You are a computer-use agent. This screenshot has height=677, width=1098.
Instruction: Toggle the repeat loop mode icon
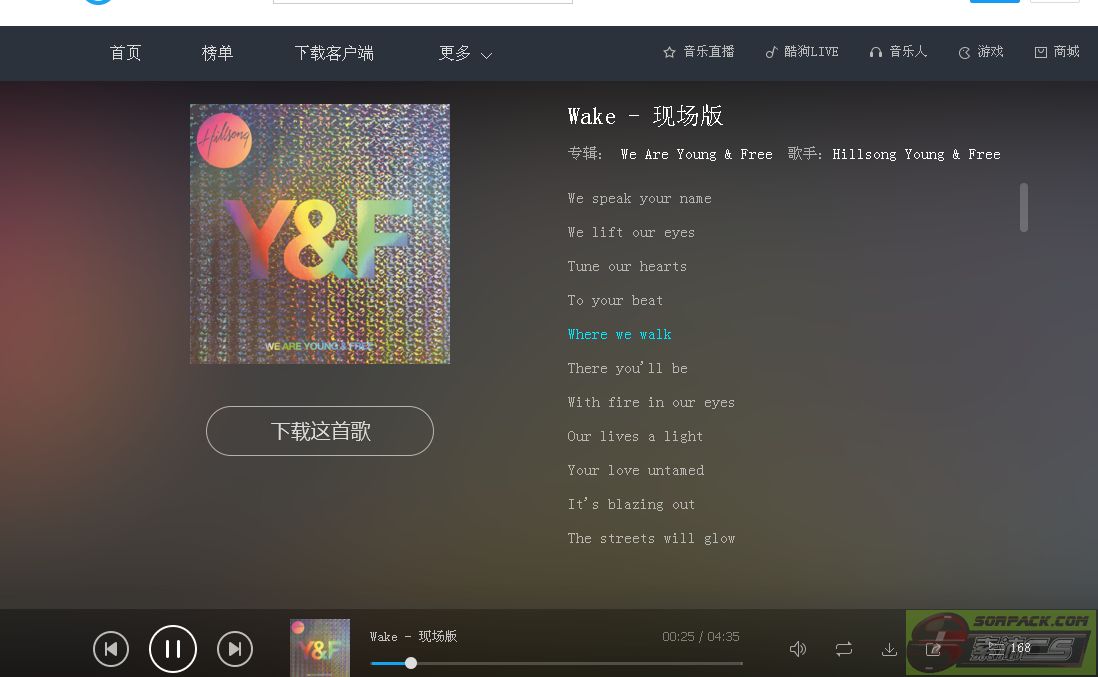click(x=844, y=649)
